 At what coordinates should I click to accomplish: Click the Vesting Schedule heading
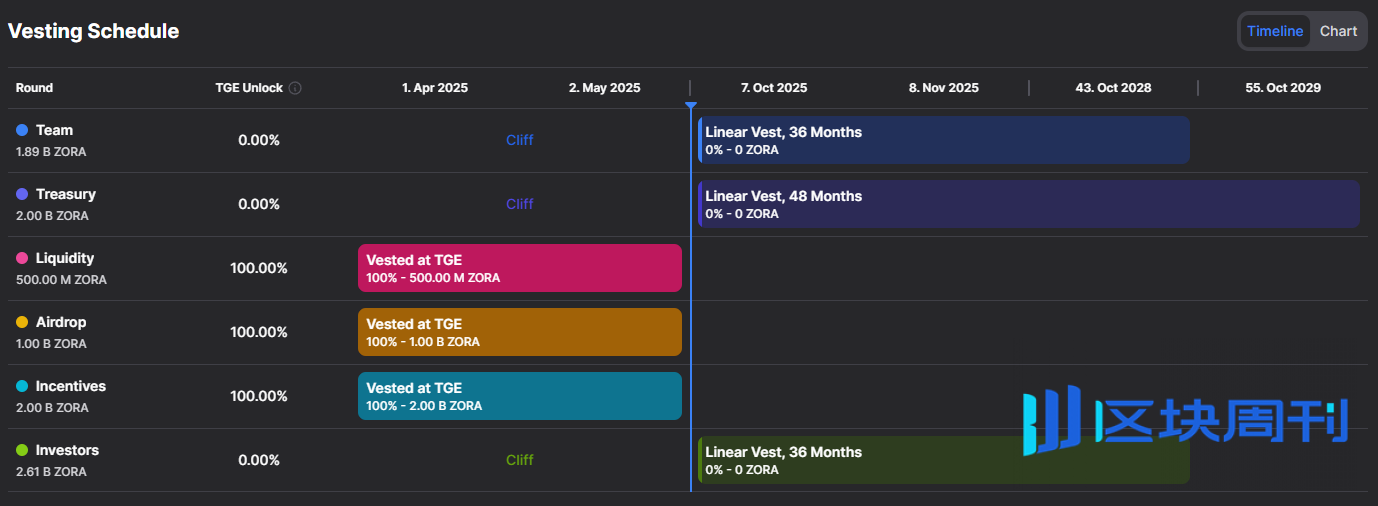pos(94,31)
